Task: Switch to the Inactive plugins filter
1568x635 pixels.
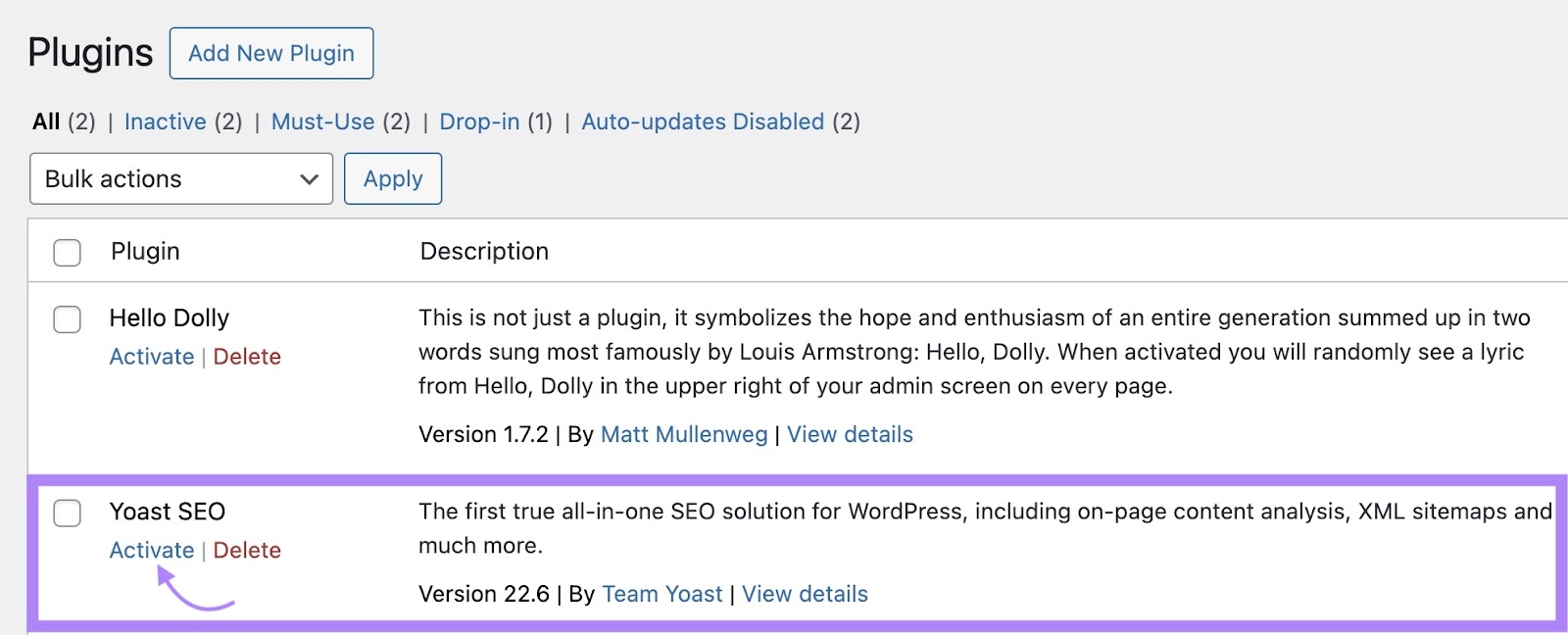Action: [165, 122]
